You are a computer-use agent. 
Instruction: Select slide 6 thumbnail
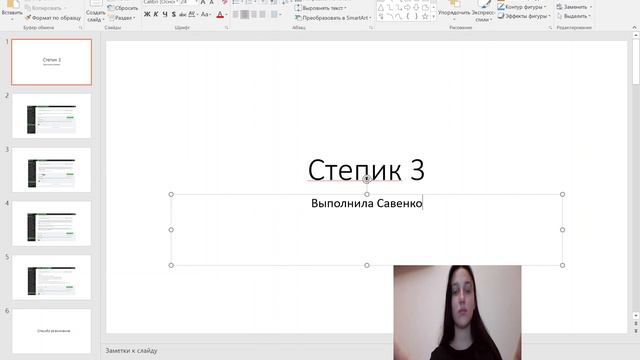pyautogui.click(x=51, y=331)
